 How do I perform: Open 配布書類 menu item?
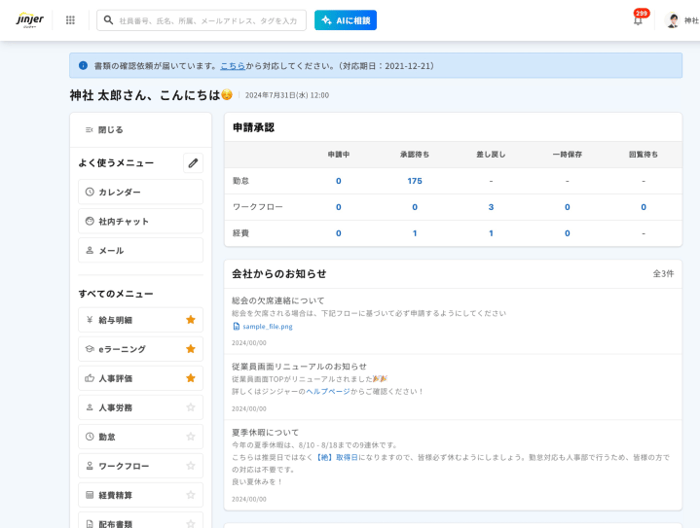[141, 521]
